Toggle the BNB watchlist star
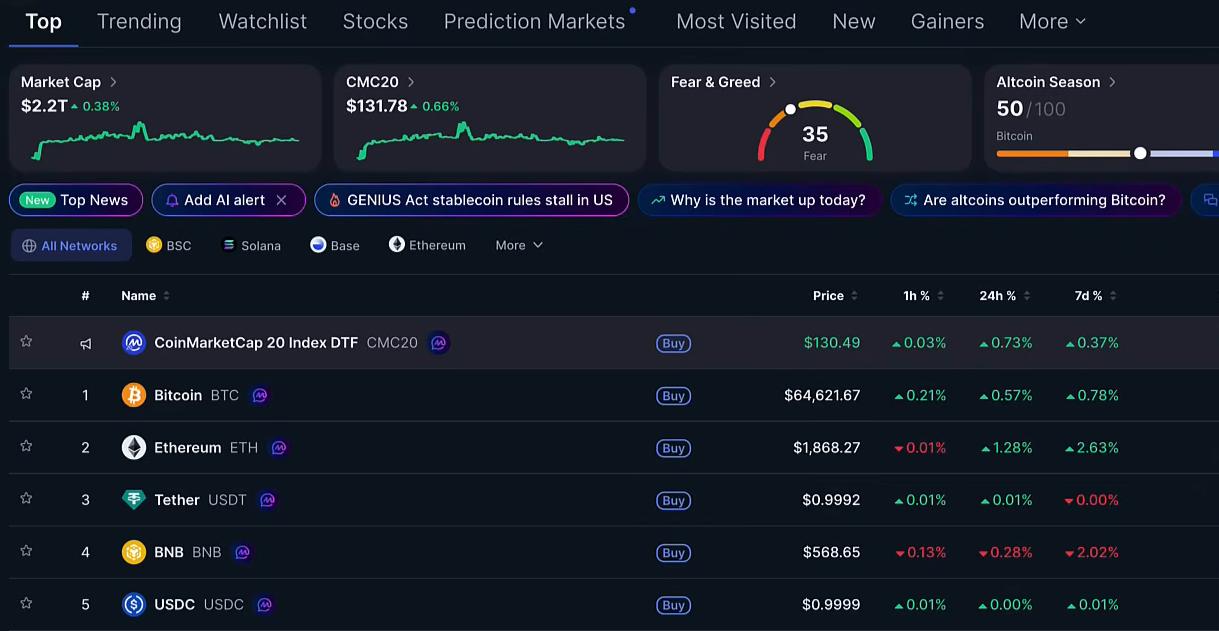 pos(26,551)
